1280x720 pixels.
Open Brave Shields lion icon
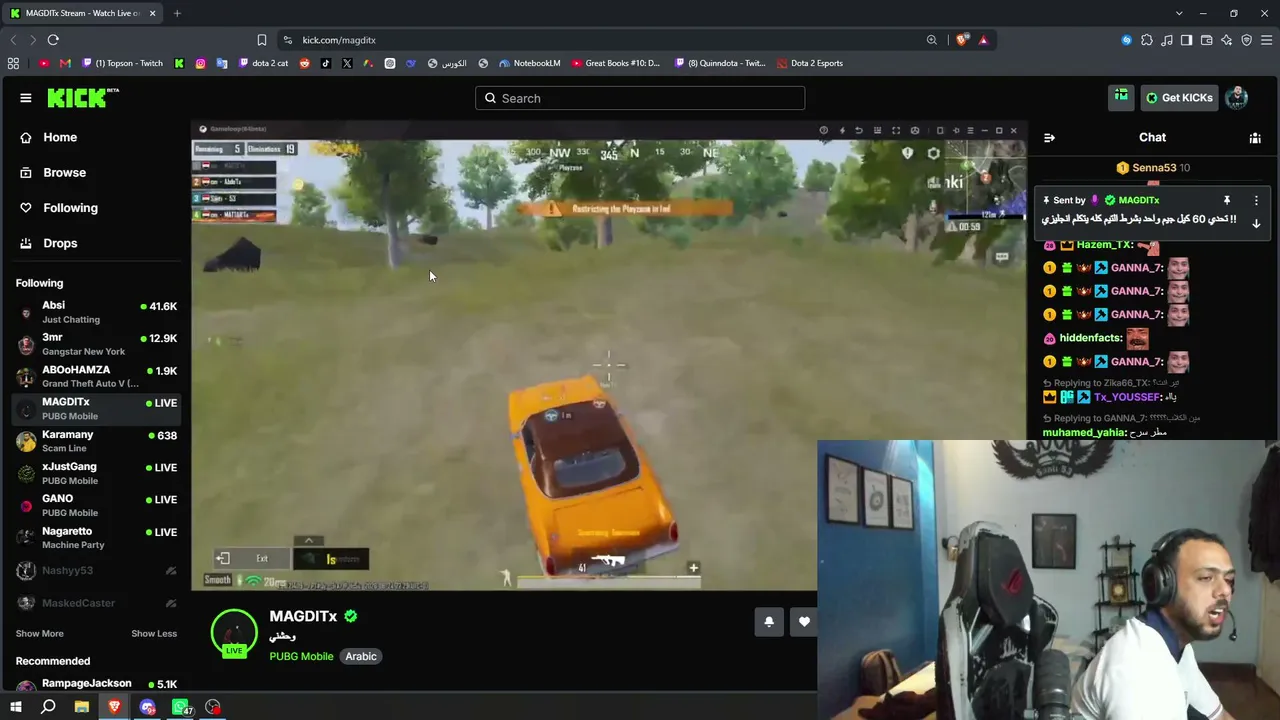[x=962, y=40]
